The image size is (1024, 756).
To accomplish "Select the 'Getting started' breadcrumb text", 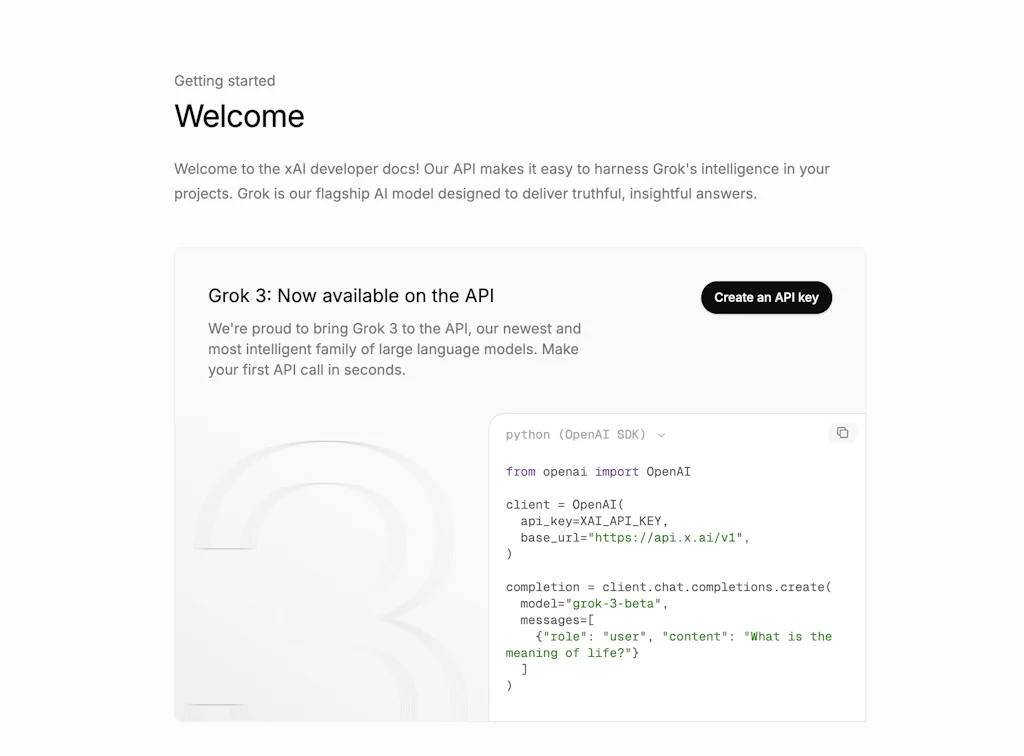I will [225, 81].
